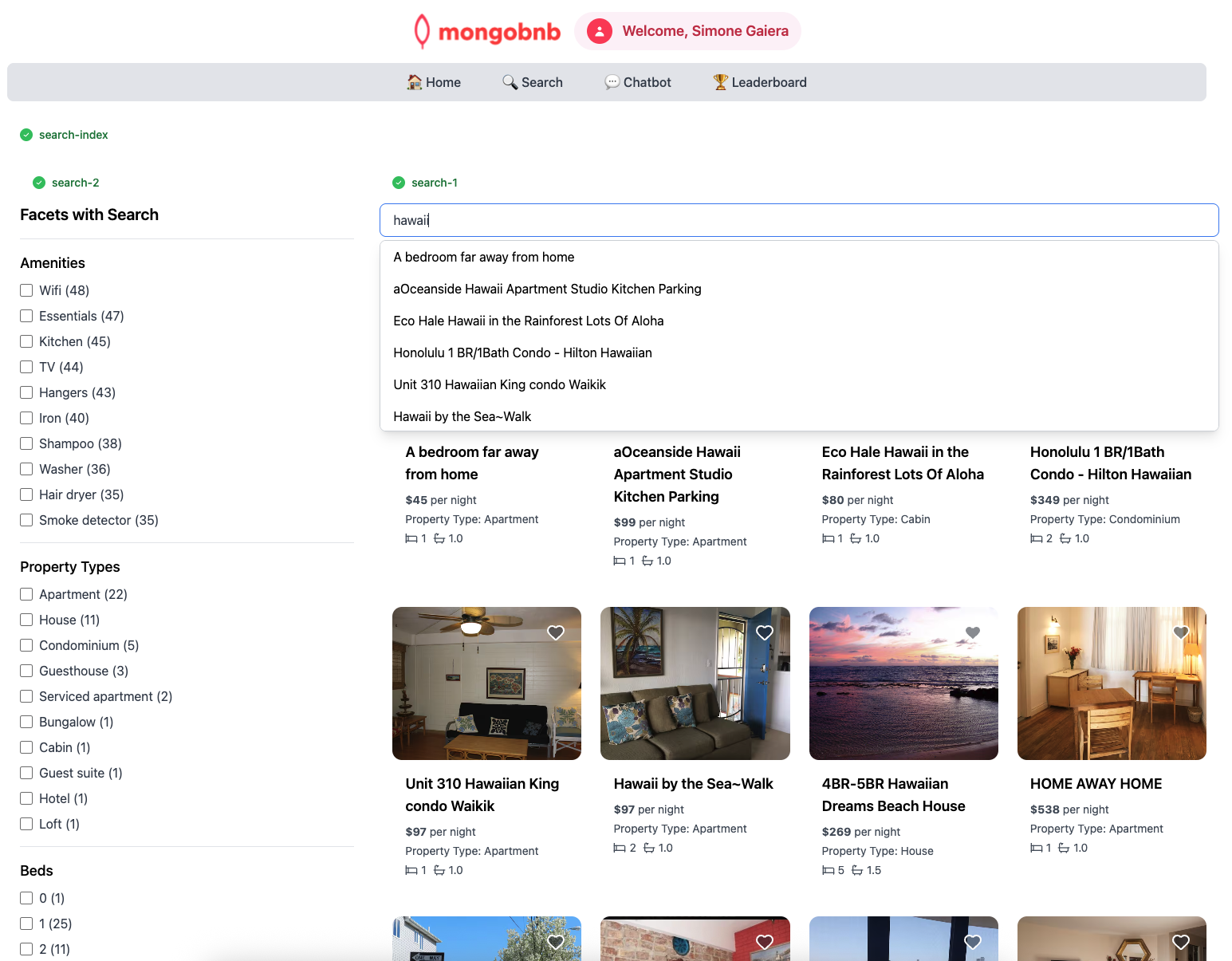
Task: Open the sunset beach listing photo
Action: [903, 683]
